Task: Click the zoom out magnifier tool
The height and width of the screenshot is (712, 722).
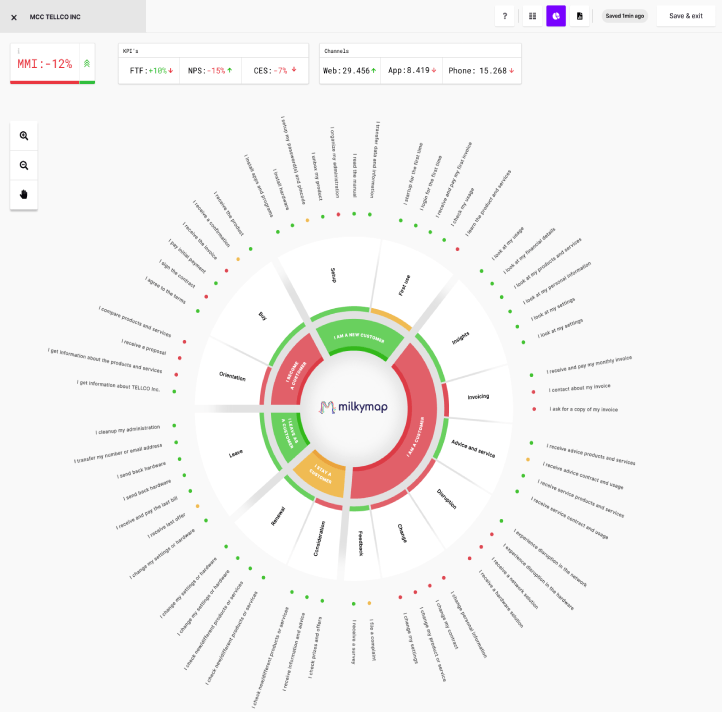Action: click(x=24, y=165)
